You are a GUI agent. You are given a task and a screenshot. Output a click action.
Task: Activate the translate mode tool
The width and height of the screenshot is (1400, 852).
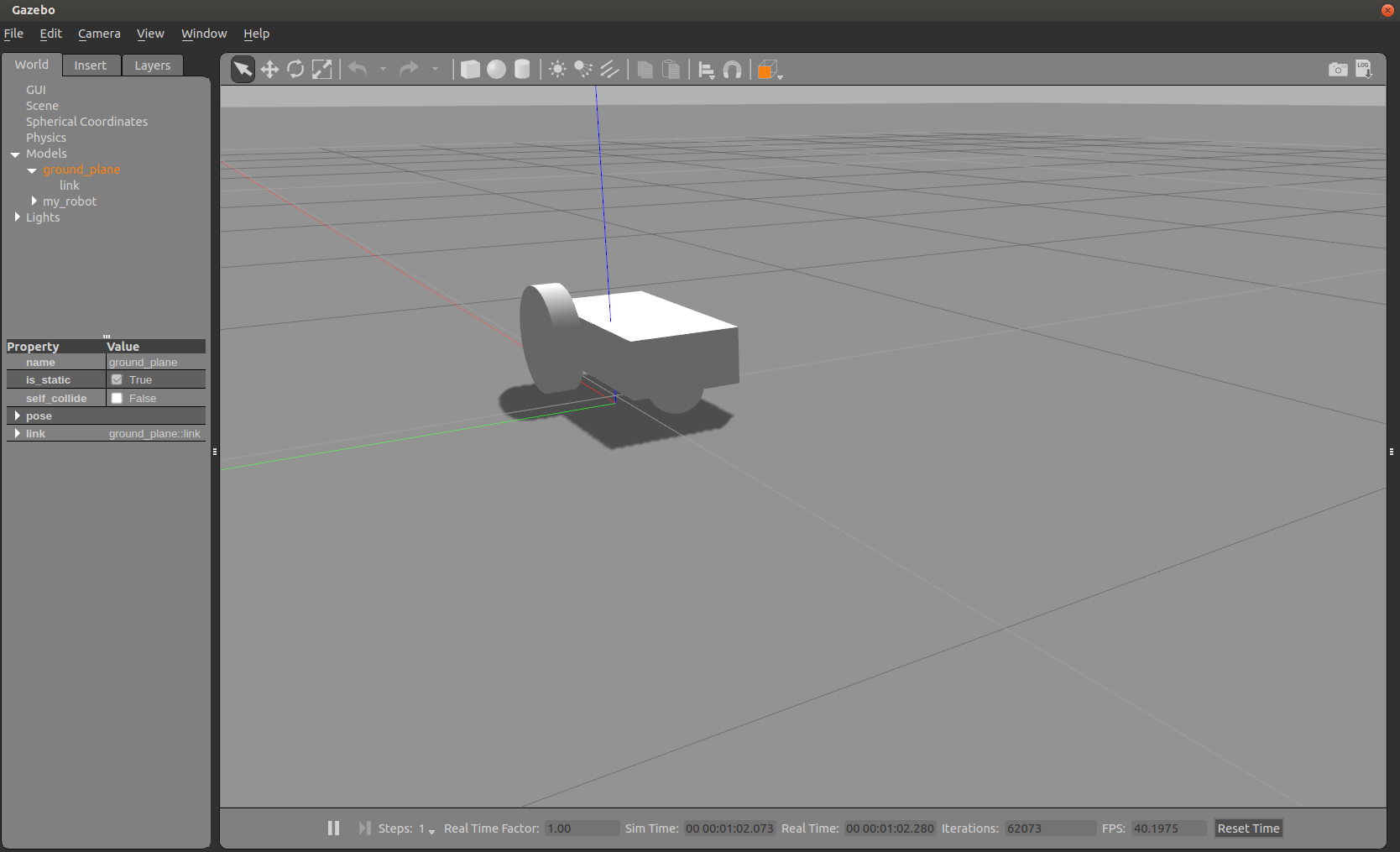pyautogui.click(x=269, y=70)
